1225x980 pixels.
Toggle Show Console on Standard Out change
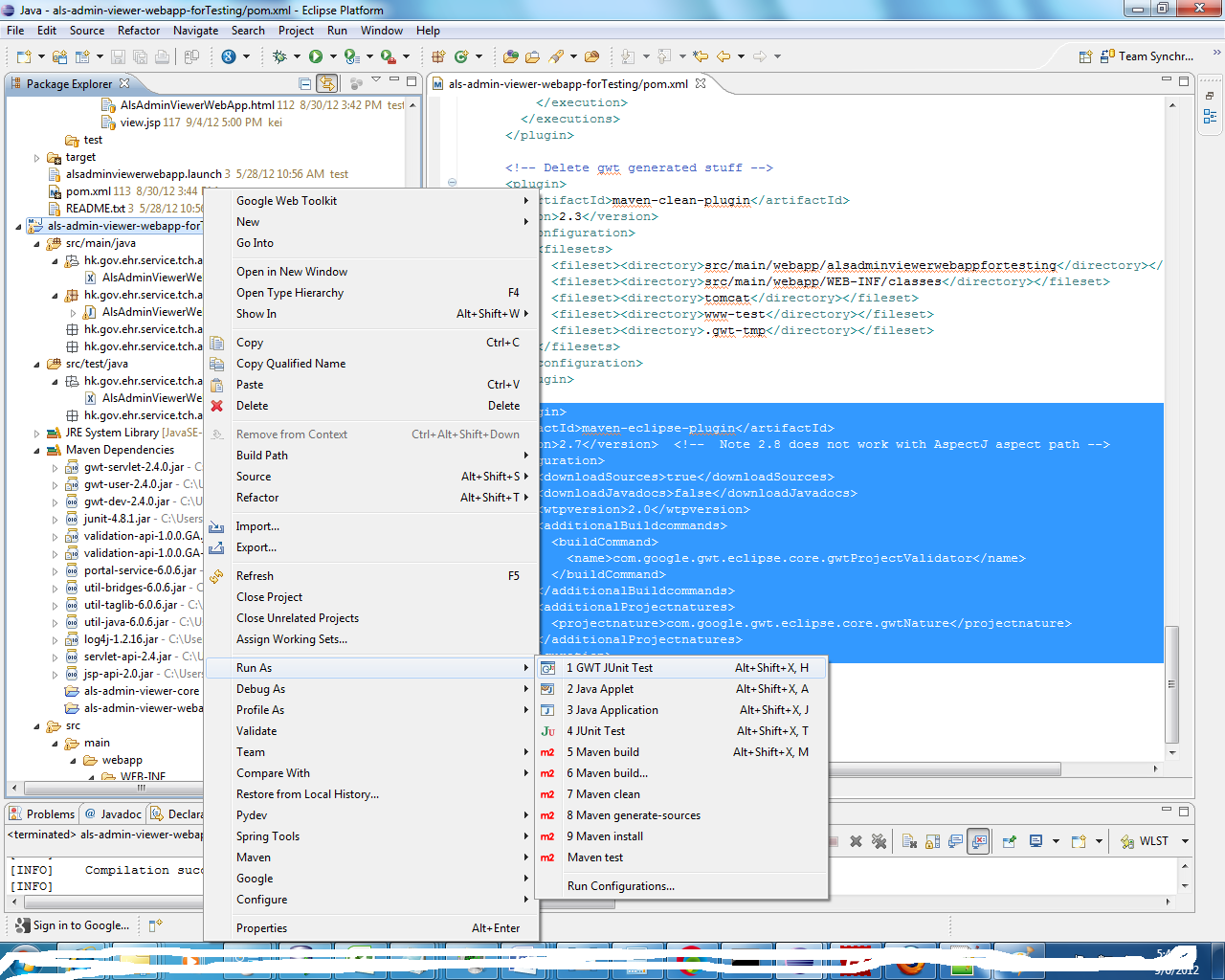click(955, 841)
